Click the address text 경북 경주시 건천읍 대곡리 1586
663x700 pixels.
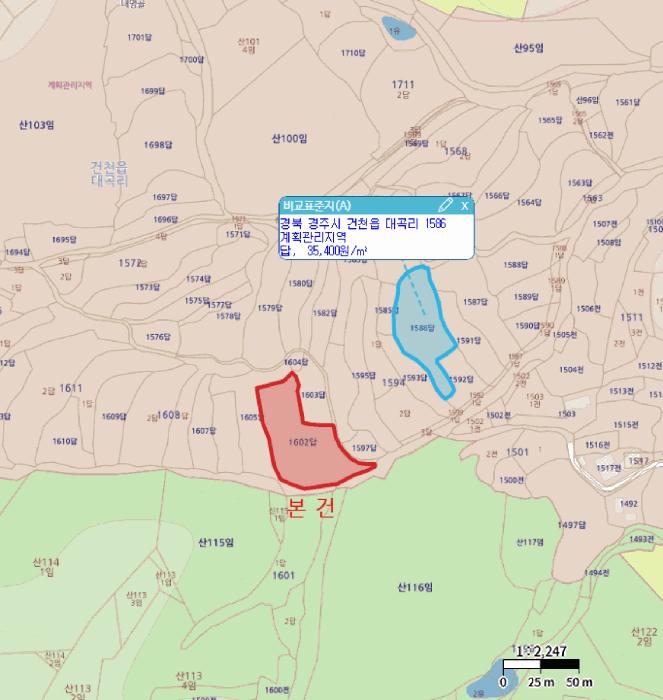point(363,223)
